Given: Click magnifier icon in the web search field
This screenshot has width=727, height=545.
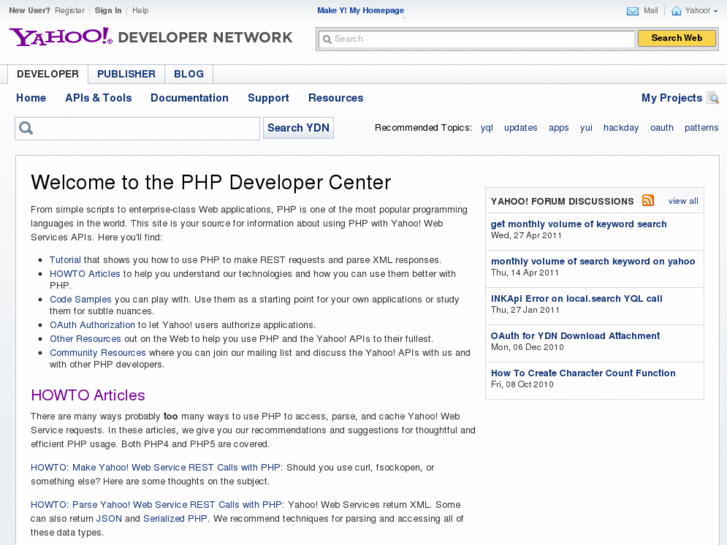Looking at the screenshot, I should 326,39.
